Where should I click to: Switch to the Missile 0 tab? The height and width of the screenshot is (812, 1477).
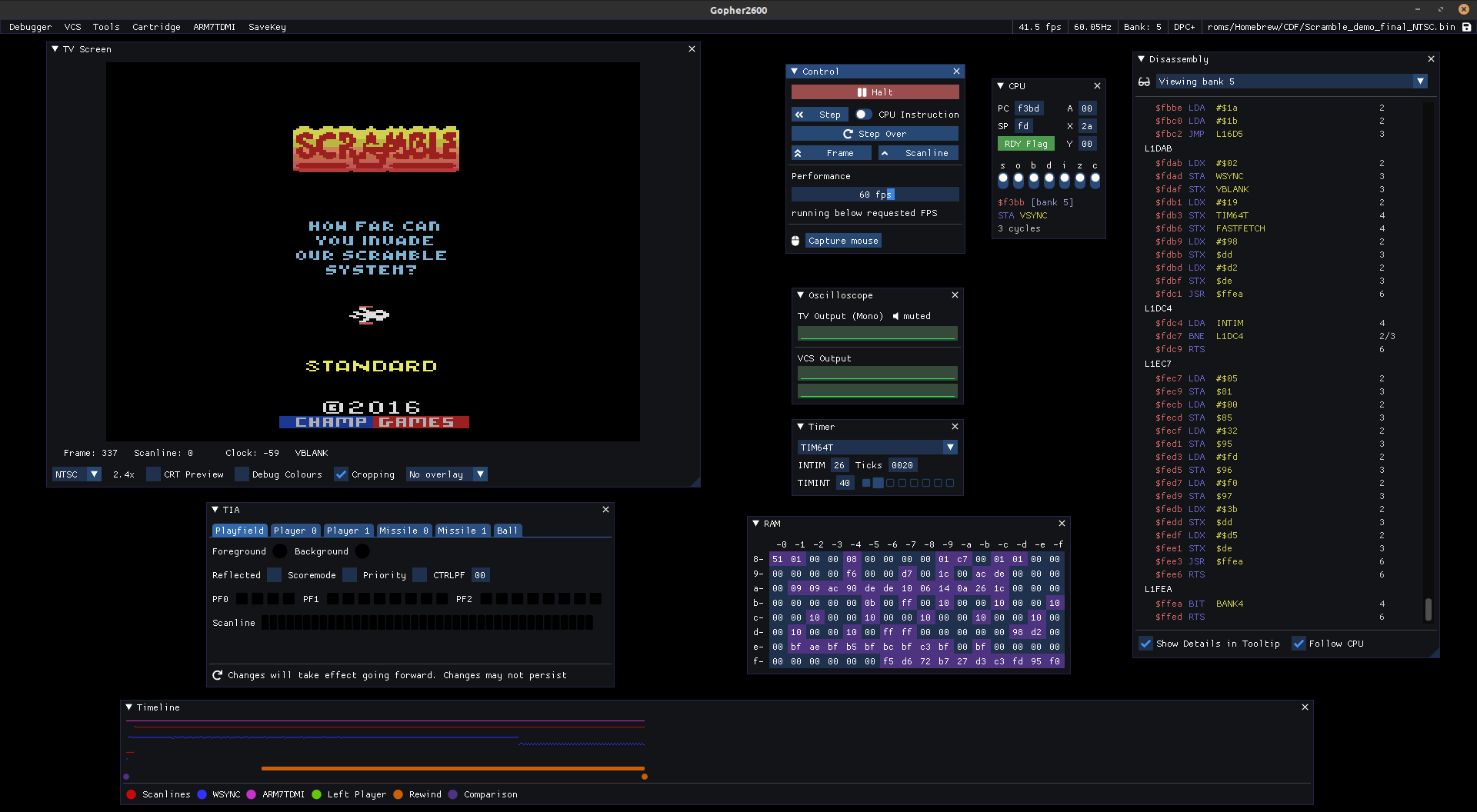click(x=404, y=531)
